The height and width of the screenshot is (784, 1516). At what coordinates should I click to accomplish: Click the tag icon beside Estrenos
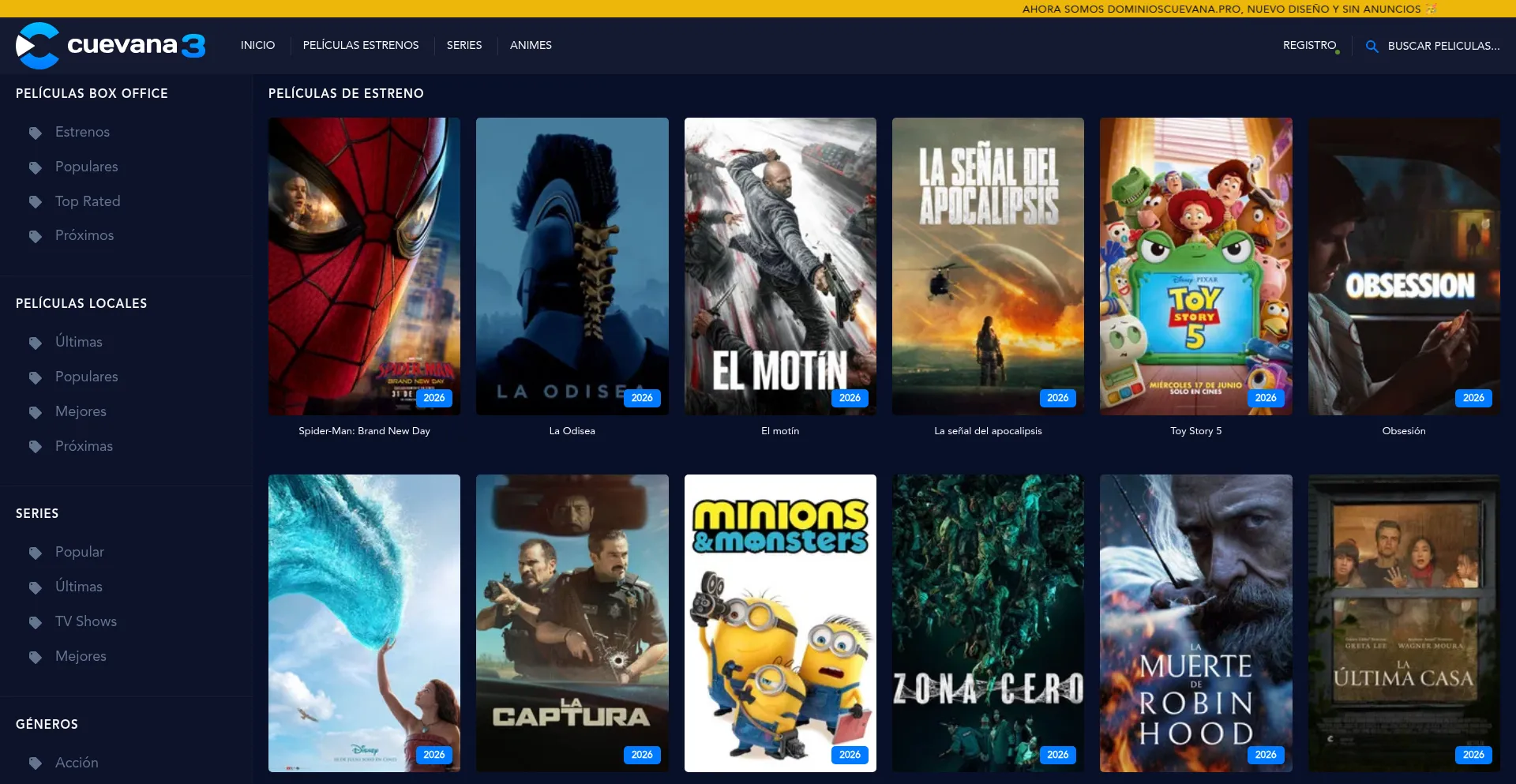(36, 133)
